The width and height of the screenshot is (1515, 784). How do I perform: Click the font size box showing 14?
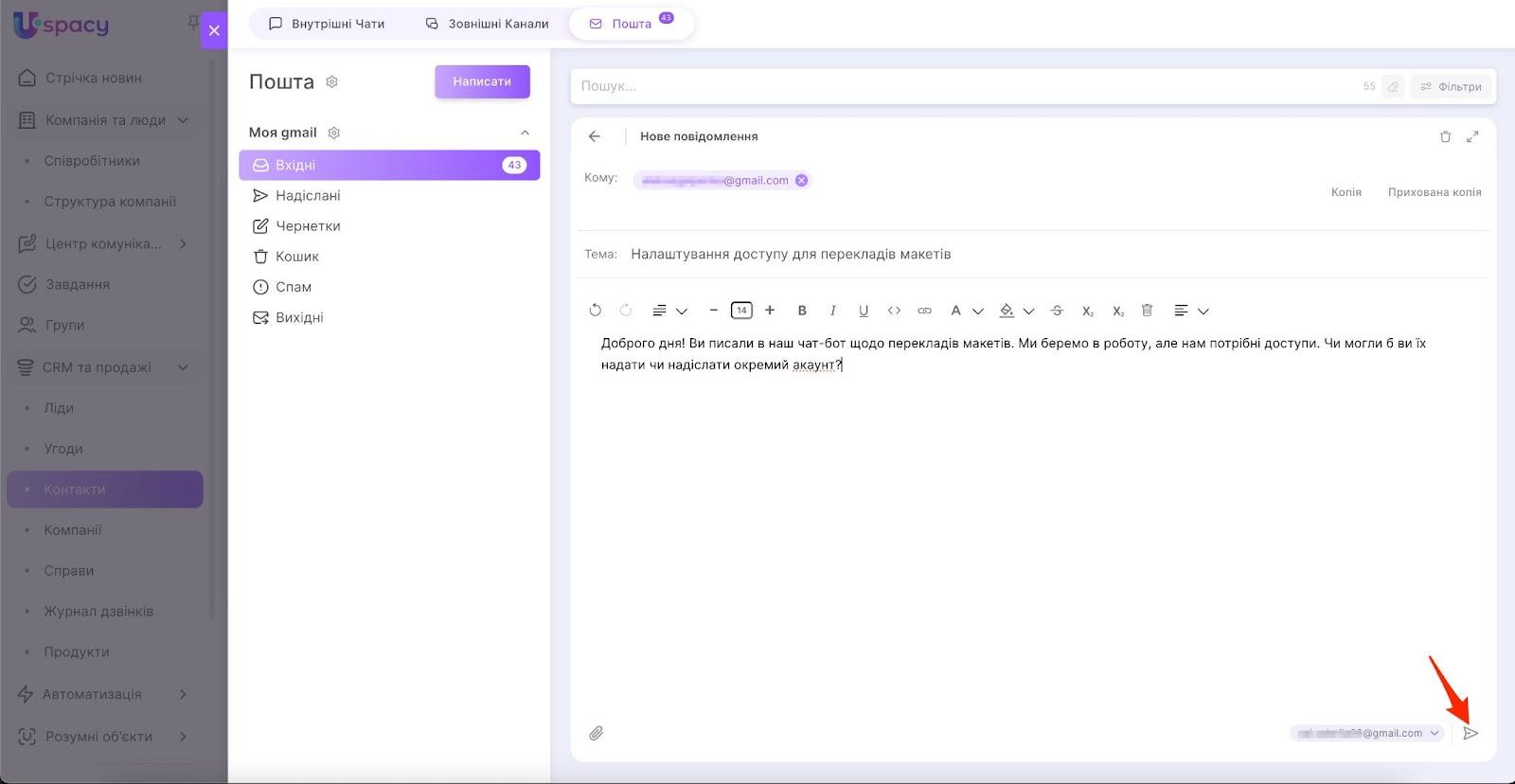741,310
